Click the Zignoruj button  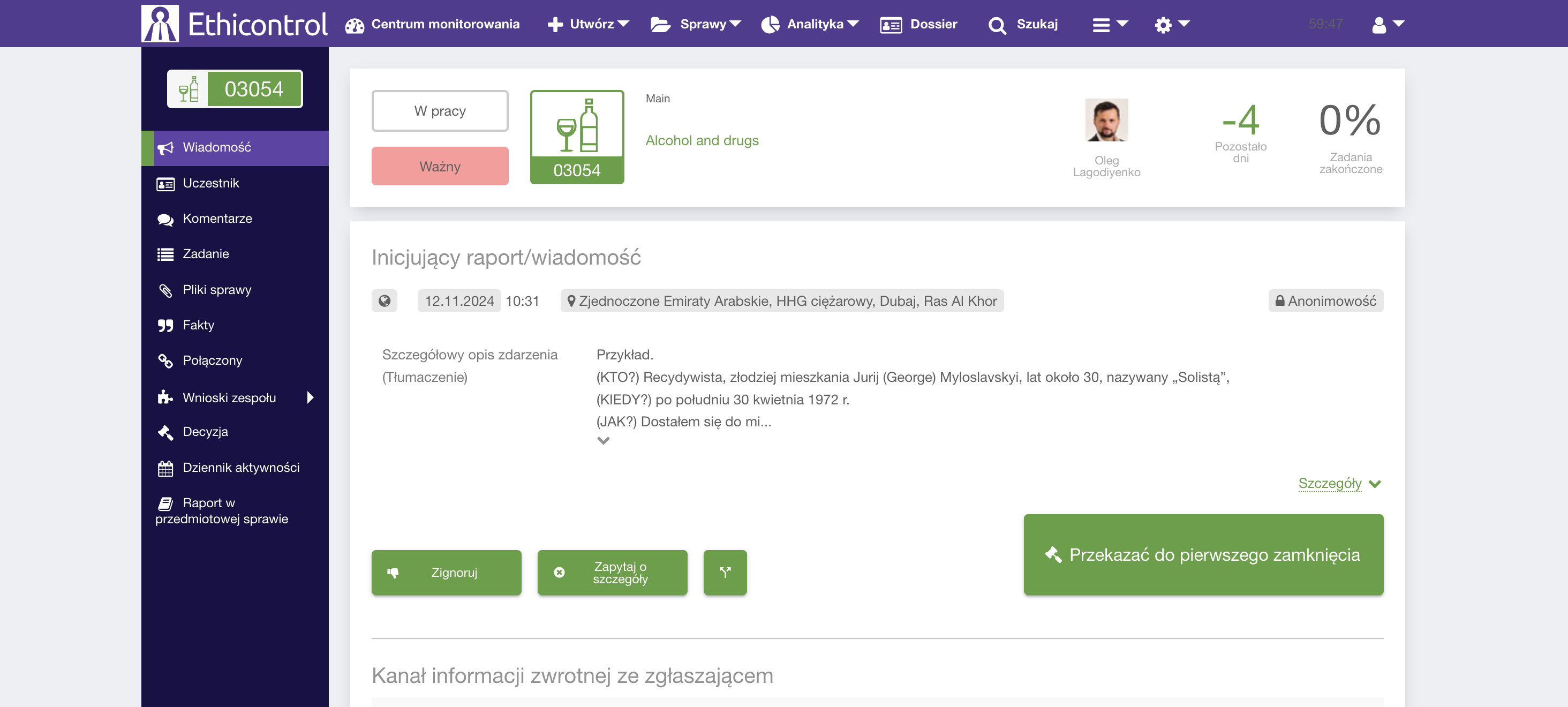[x=446, y=572]
